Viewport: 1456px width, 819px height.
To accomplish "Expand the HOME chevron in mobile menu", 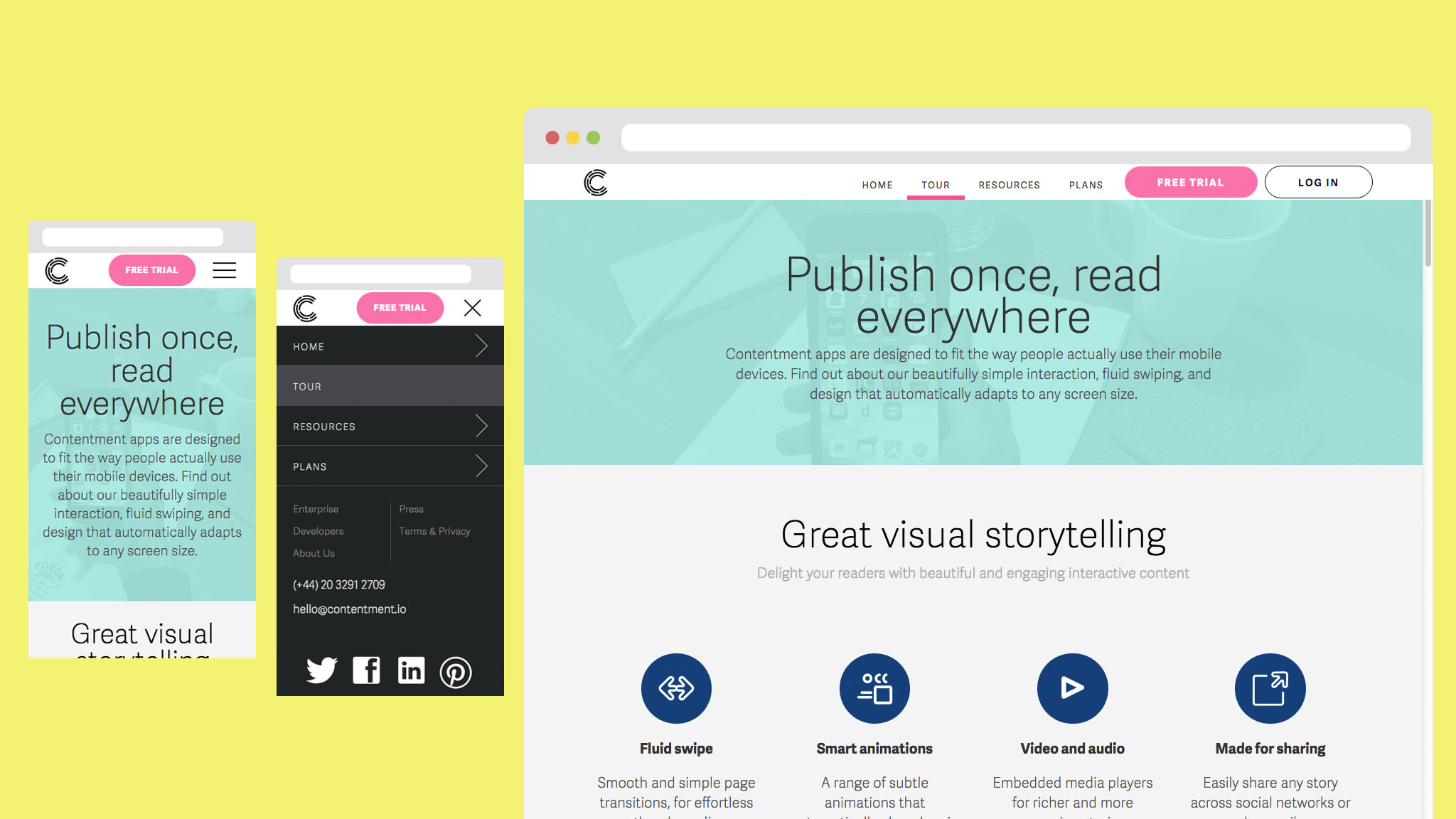I will tap(481, 346).
